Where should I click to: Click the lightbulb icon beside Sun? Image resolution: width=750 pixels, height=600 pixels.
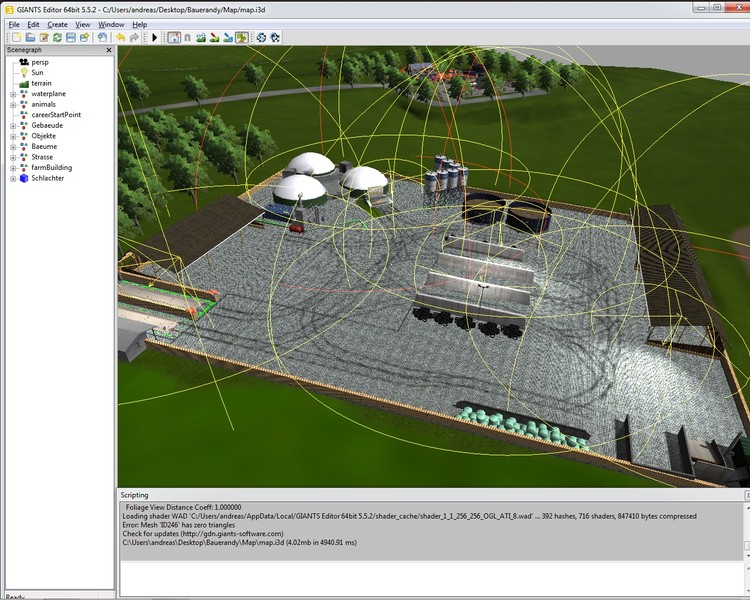coord(24,73)
